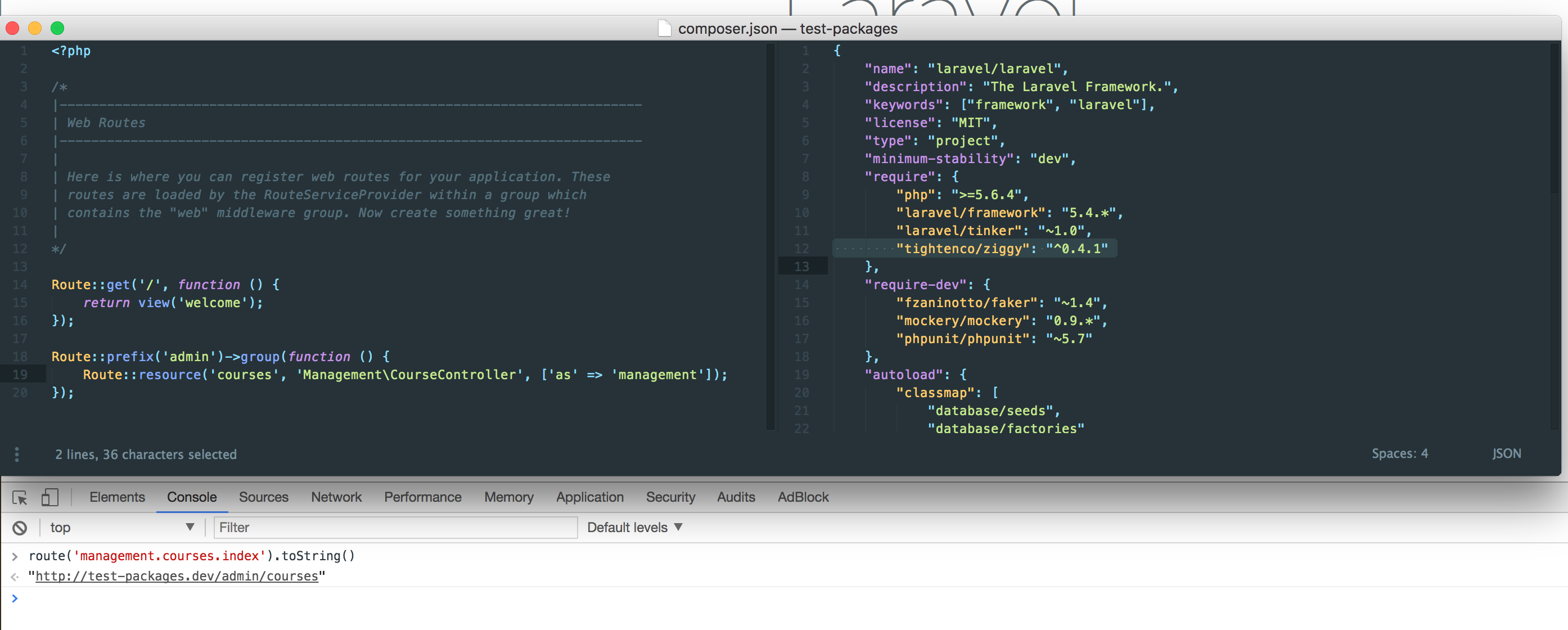Switch to the Network tab

(336, 497)
